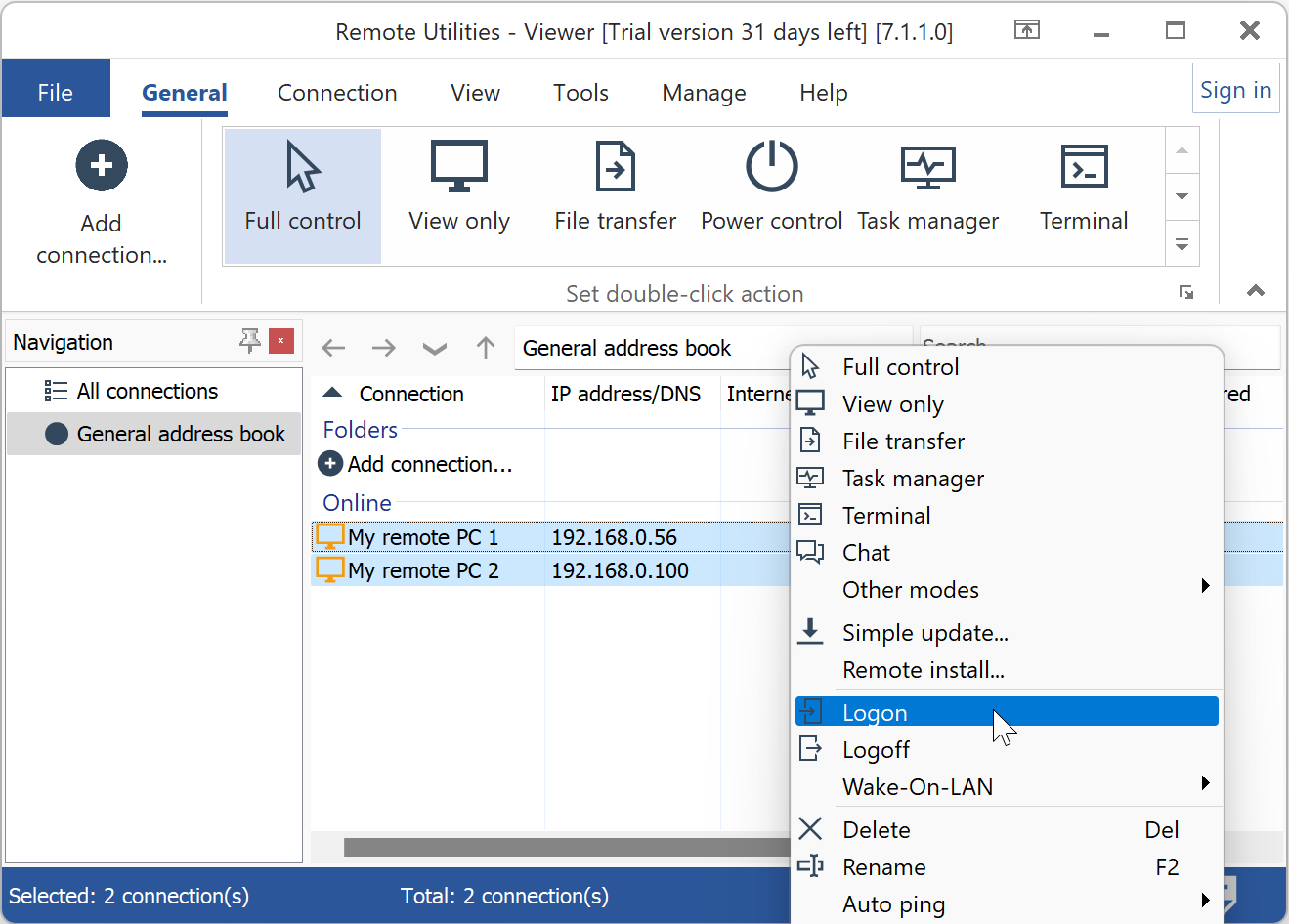Open the Task manager ribbon icon
1289x924 pixels.
(x=927, y=167)
